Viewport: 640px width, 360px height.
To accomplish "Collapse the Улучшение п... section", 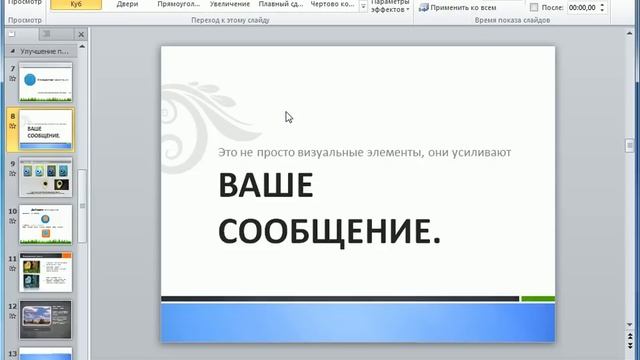I will click(x=13, y=51).
